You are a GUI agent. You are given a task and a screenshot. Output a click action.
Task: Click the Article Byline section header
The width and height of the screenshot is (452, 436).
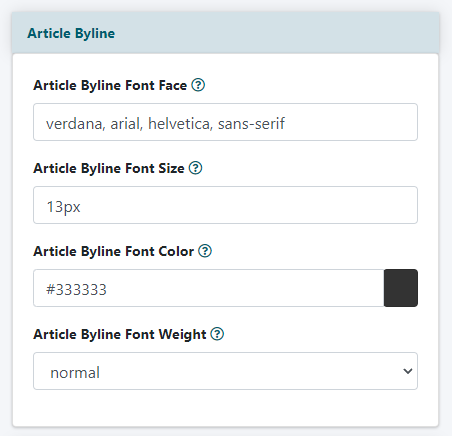pyautogui.click(x=225, y=33)
